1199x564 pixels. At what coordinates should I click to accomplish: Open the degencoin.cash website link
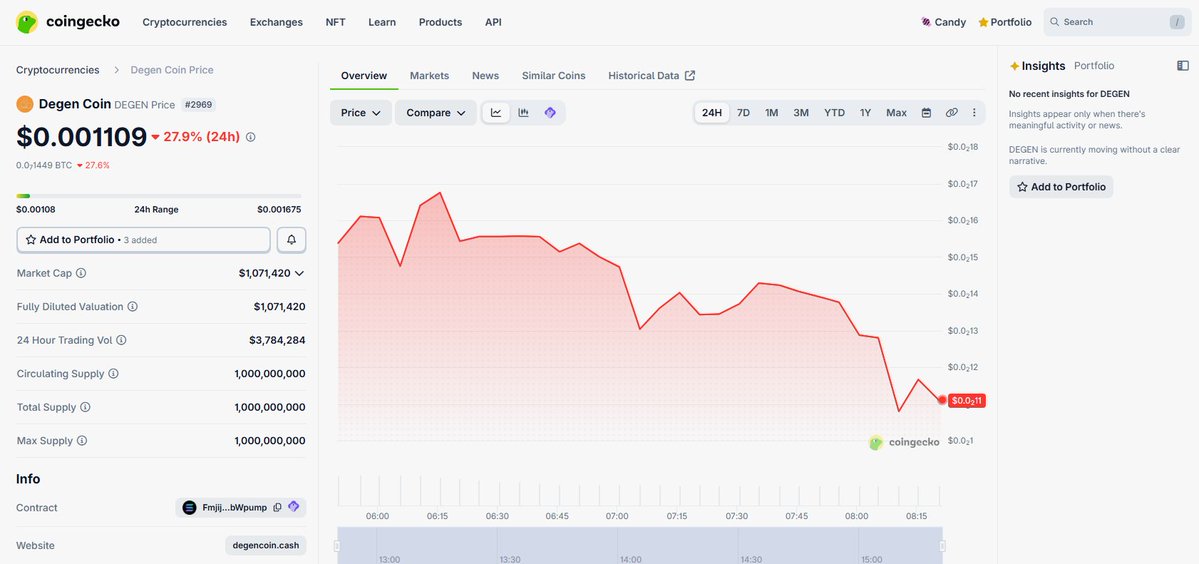[x=266, y=546]
